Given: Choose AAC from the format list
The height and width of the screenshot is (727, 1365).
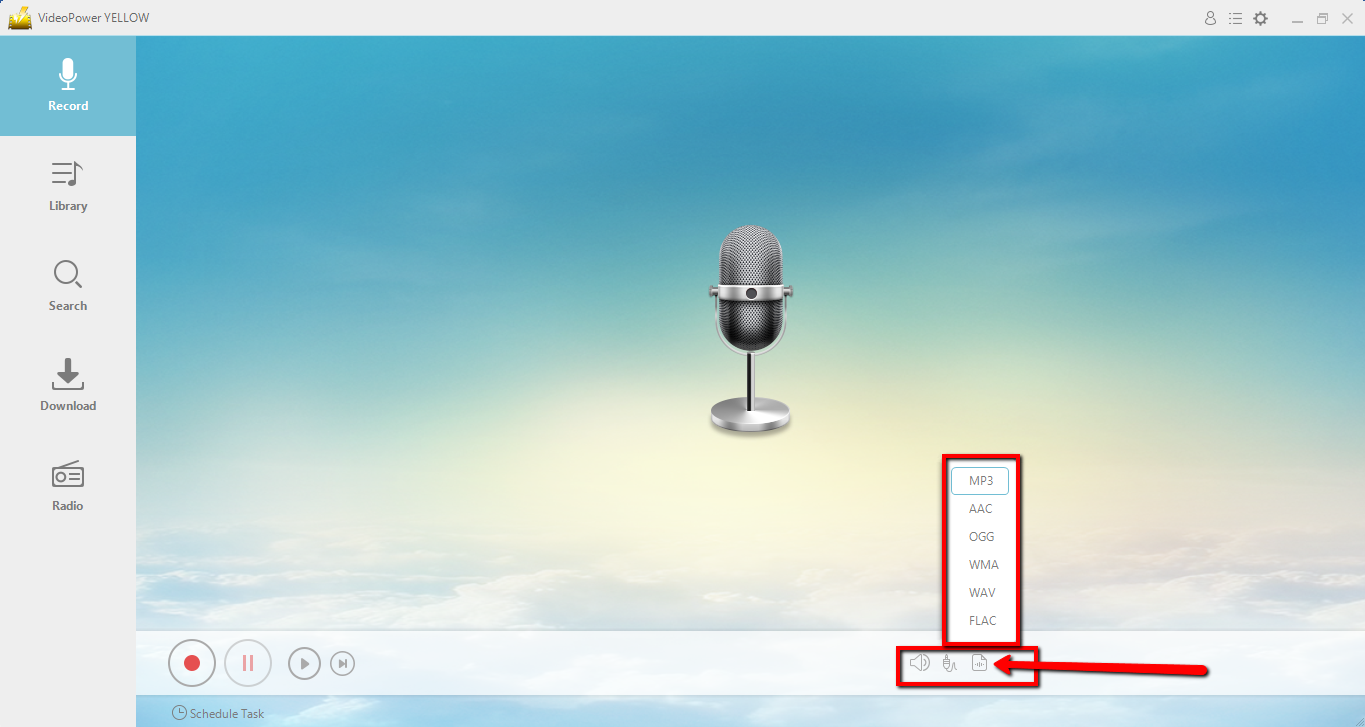Looking at the screenshot, I should pyautogui.click(x=980, y=508).
